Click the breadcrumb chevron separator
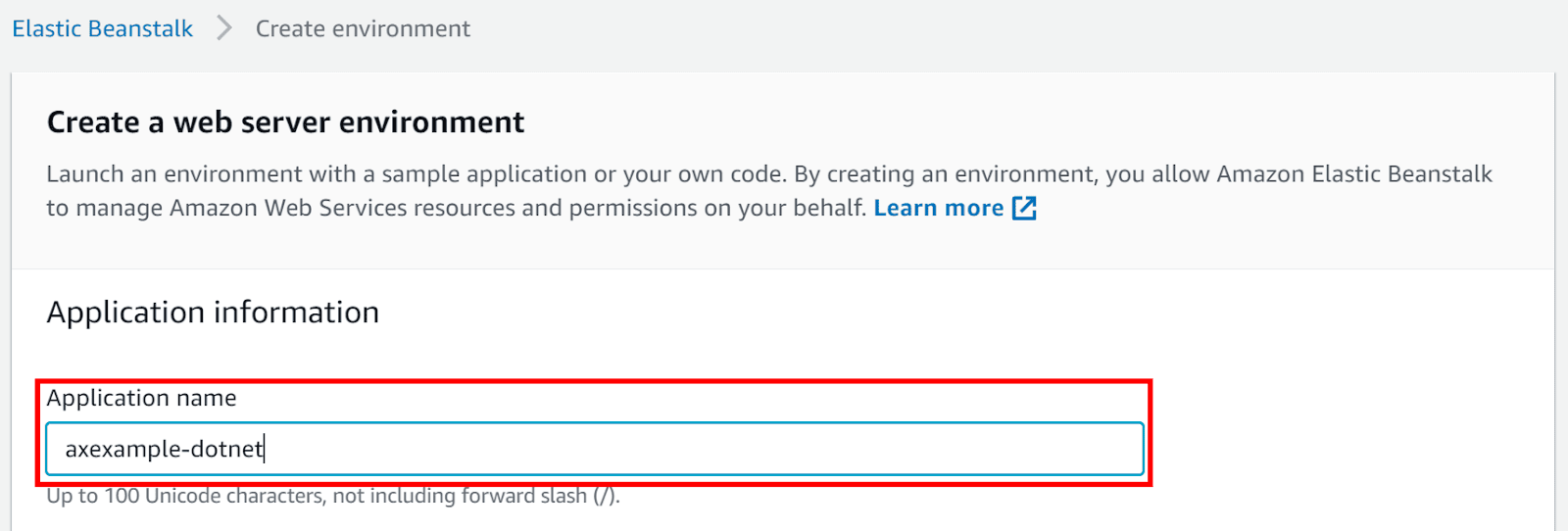1568x531 pixels. coord(224,28)
